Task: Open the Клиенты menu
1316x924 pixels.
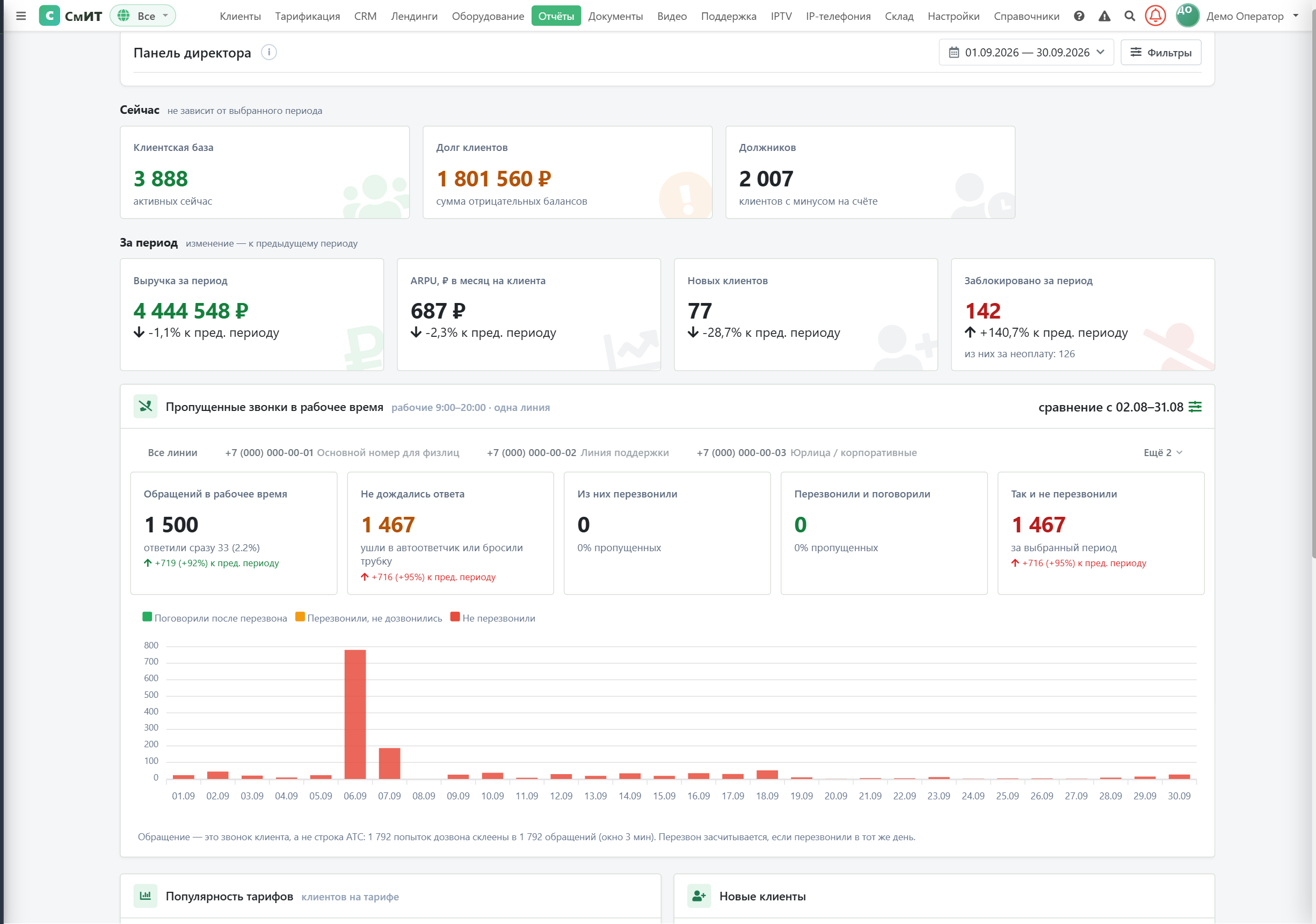Action: 240,16
